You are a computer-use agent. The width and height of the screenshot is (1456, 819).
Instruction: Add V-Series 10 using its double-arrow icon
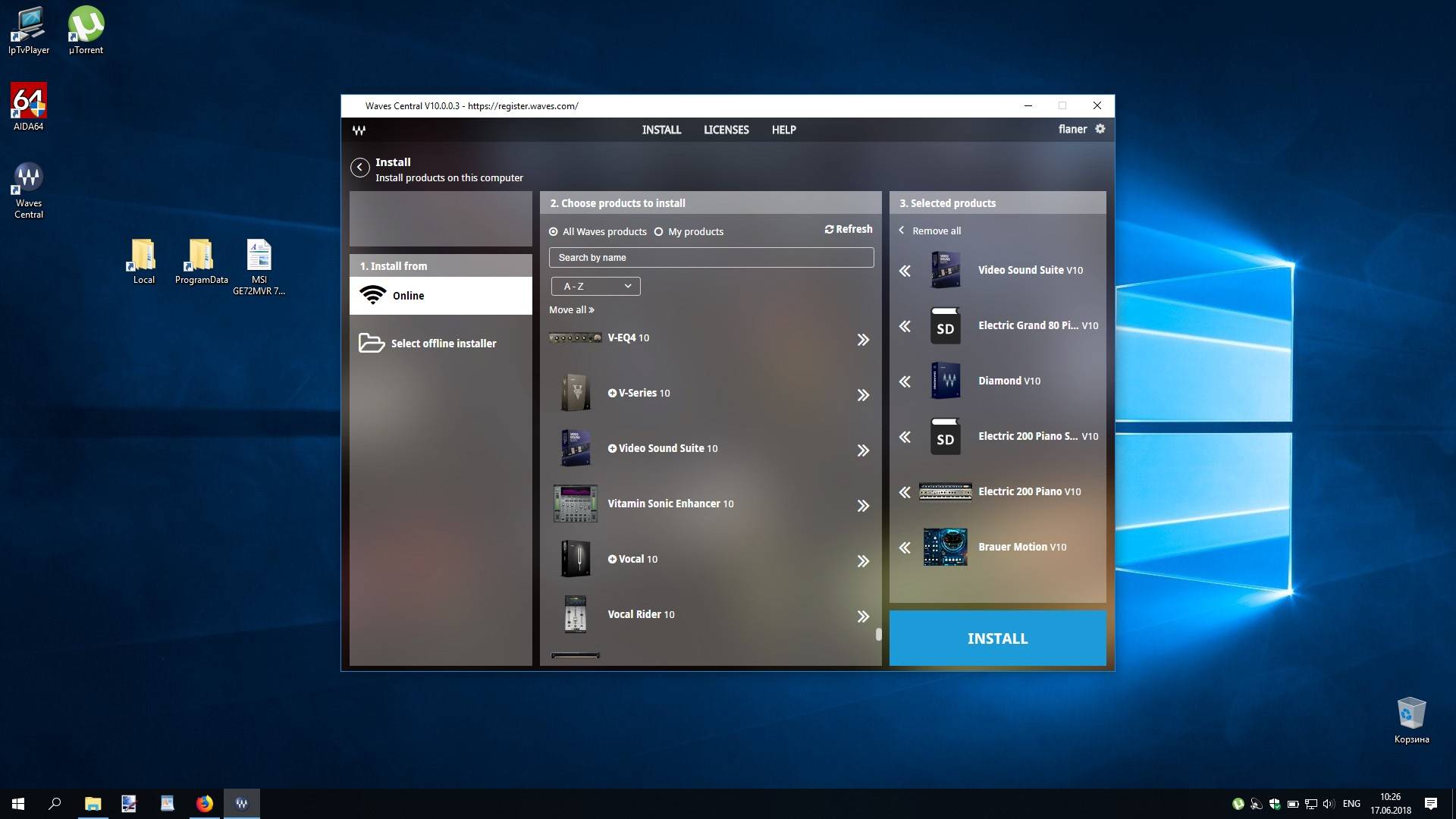pyautogui.click(x=863, y=395)
